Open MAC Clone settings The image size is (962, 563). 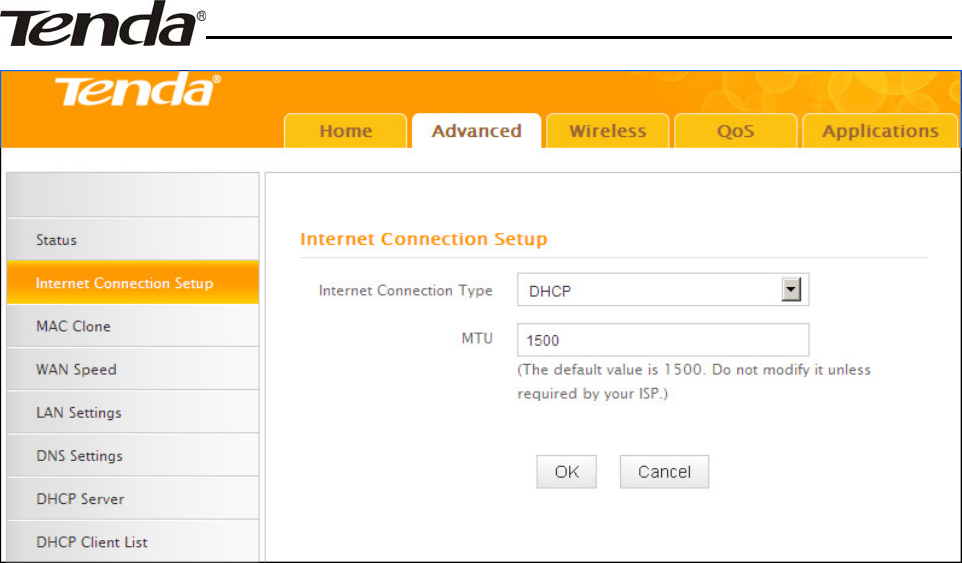point(133,326)
